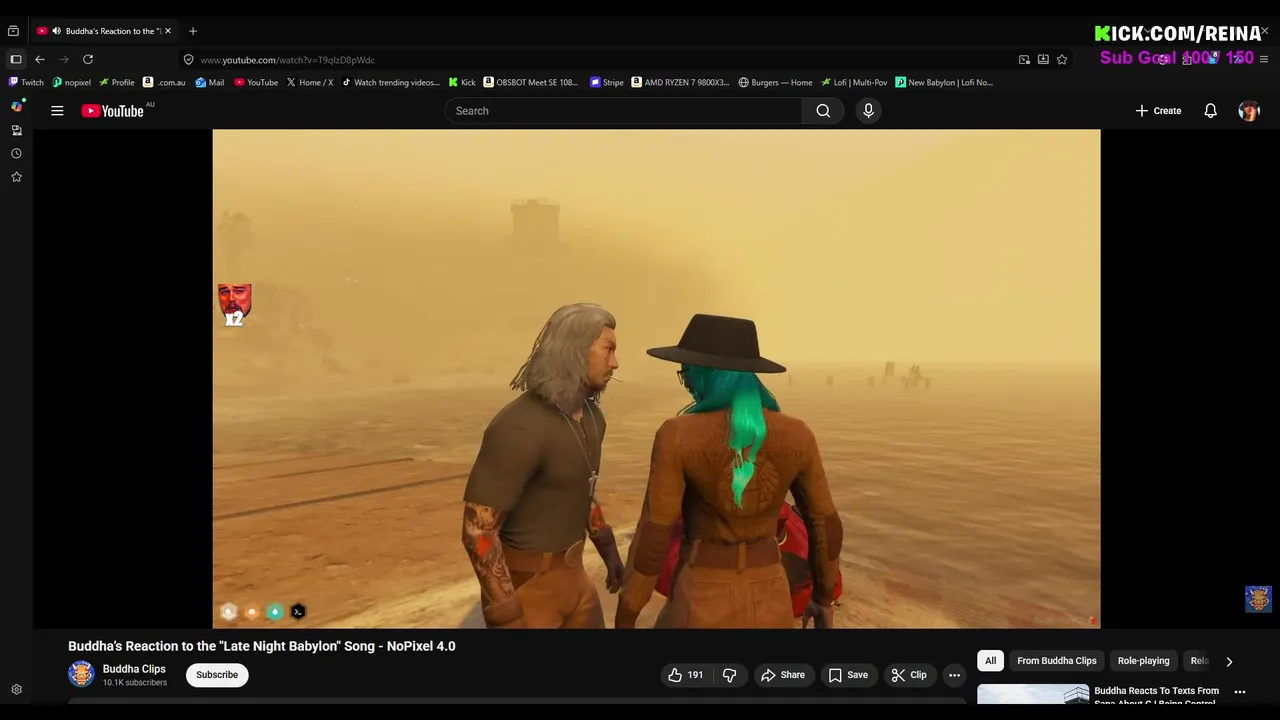The image size is (1280, 720).
Task: Open the sidebar history clock icon
Action: [x=16, y=153]
